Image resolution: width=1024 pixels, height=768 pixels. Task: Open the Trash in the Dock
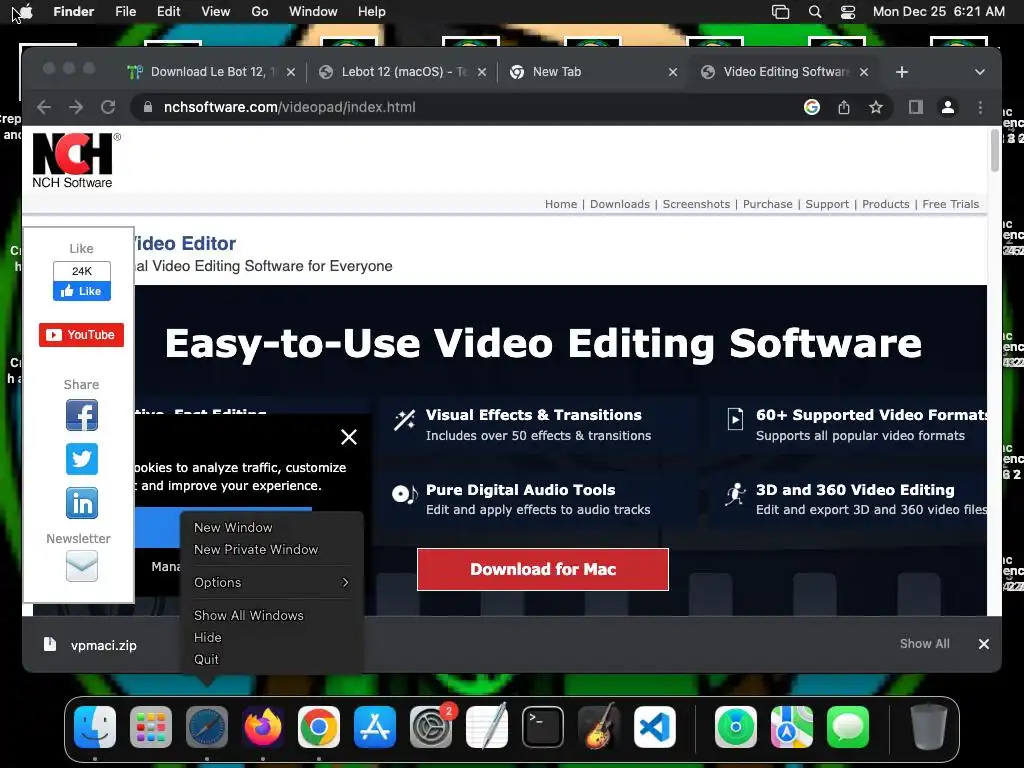click(929, 727)
